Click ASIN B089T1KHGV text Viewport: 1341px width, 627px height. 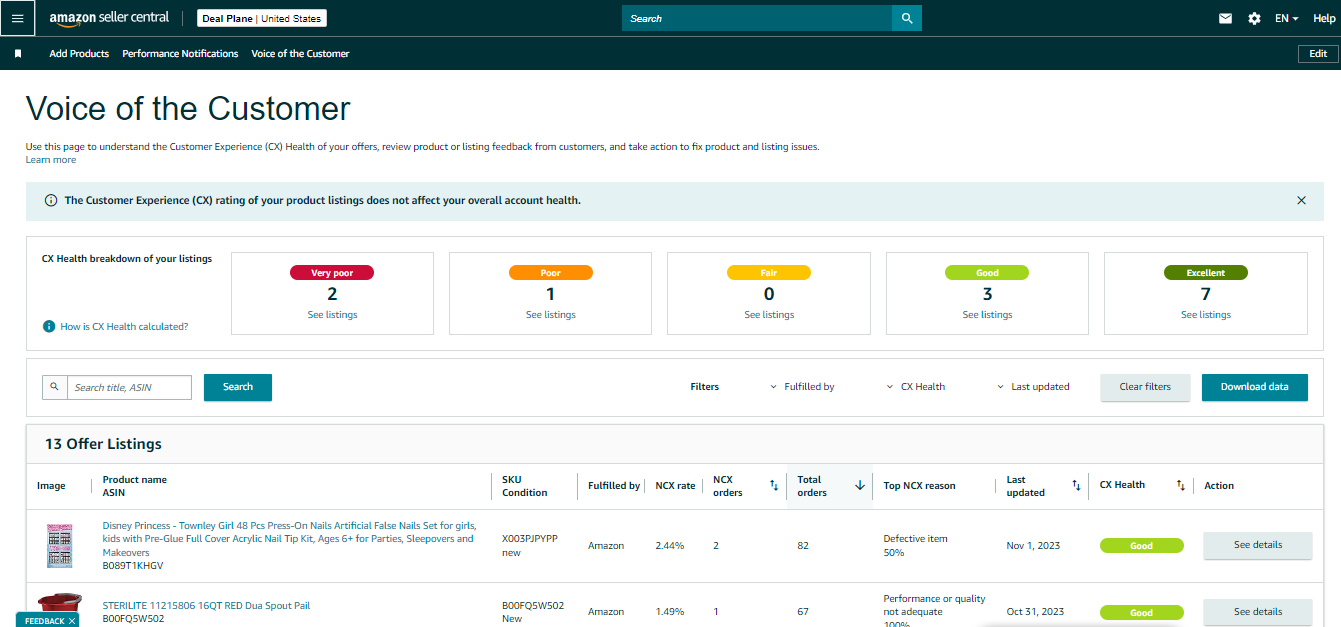tap(133, 566)
